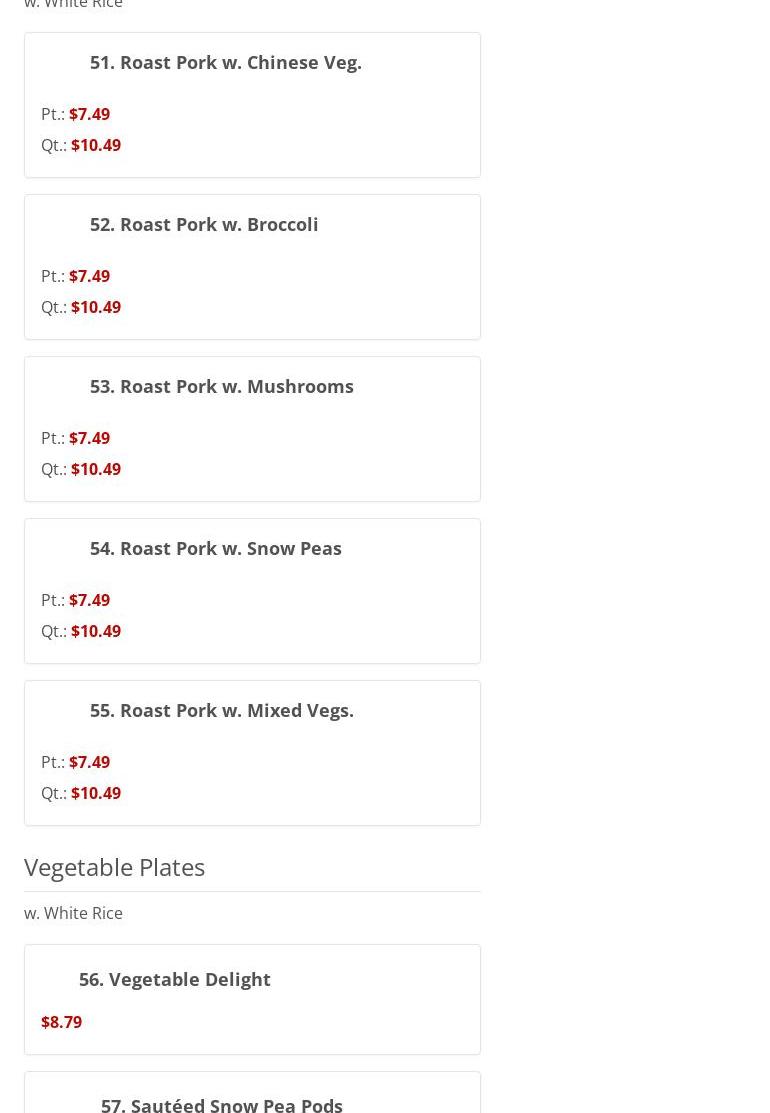Select pint price for Roast Pork w. Snow Peas
Image resolution: width=770 pixels, height=1113 pixels.
pos(75,600)
